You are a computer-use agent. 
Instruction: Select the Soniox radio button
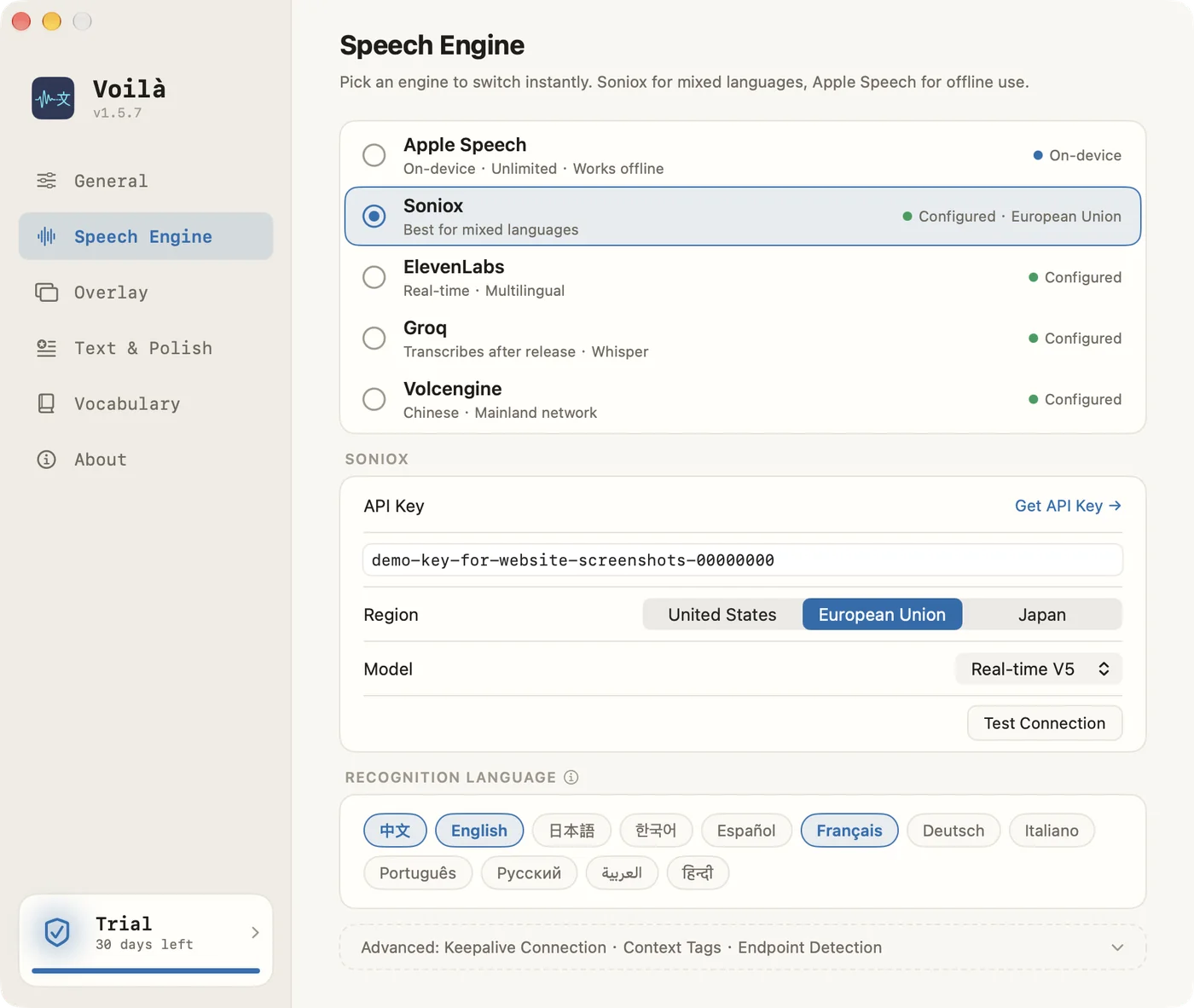click(x=374, y=217)
